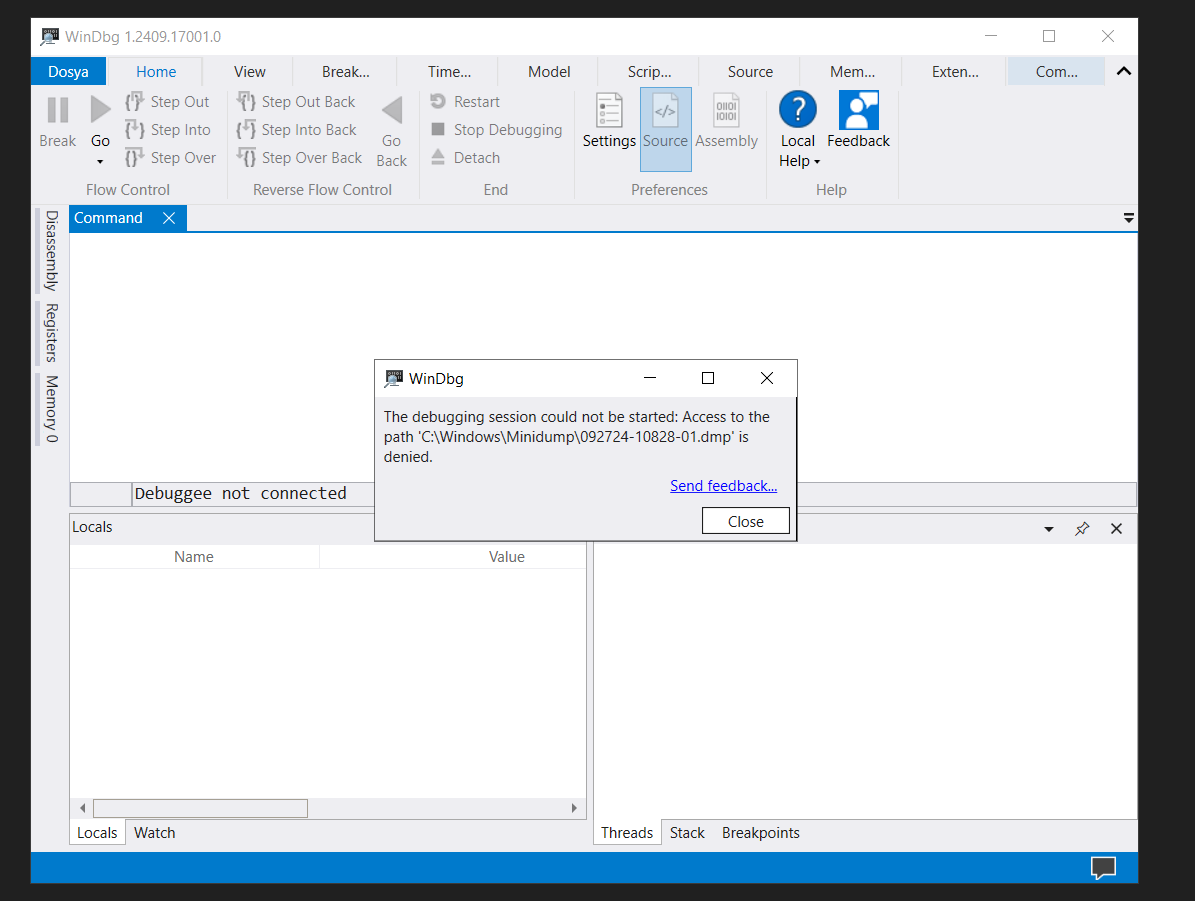
Task: Open the Registers side panel
Action: point(51,333)
